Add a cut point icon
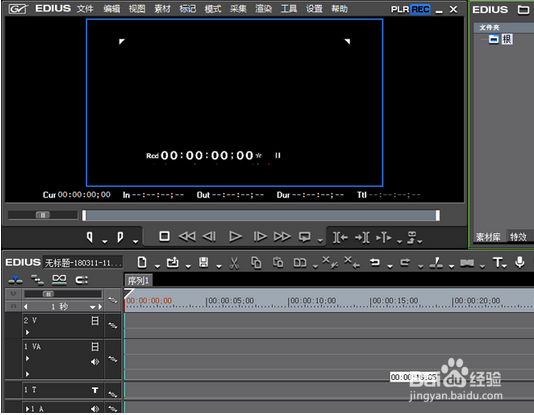Image resolution: width=534 pixels, height=415 pixels. (x=436, y=262)
